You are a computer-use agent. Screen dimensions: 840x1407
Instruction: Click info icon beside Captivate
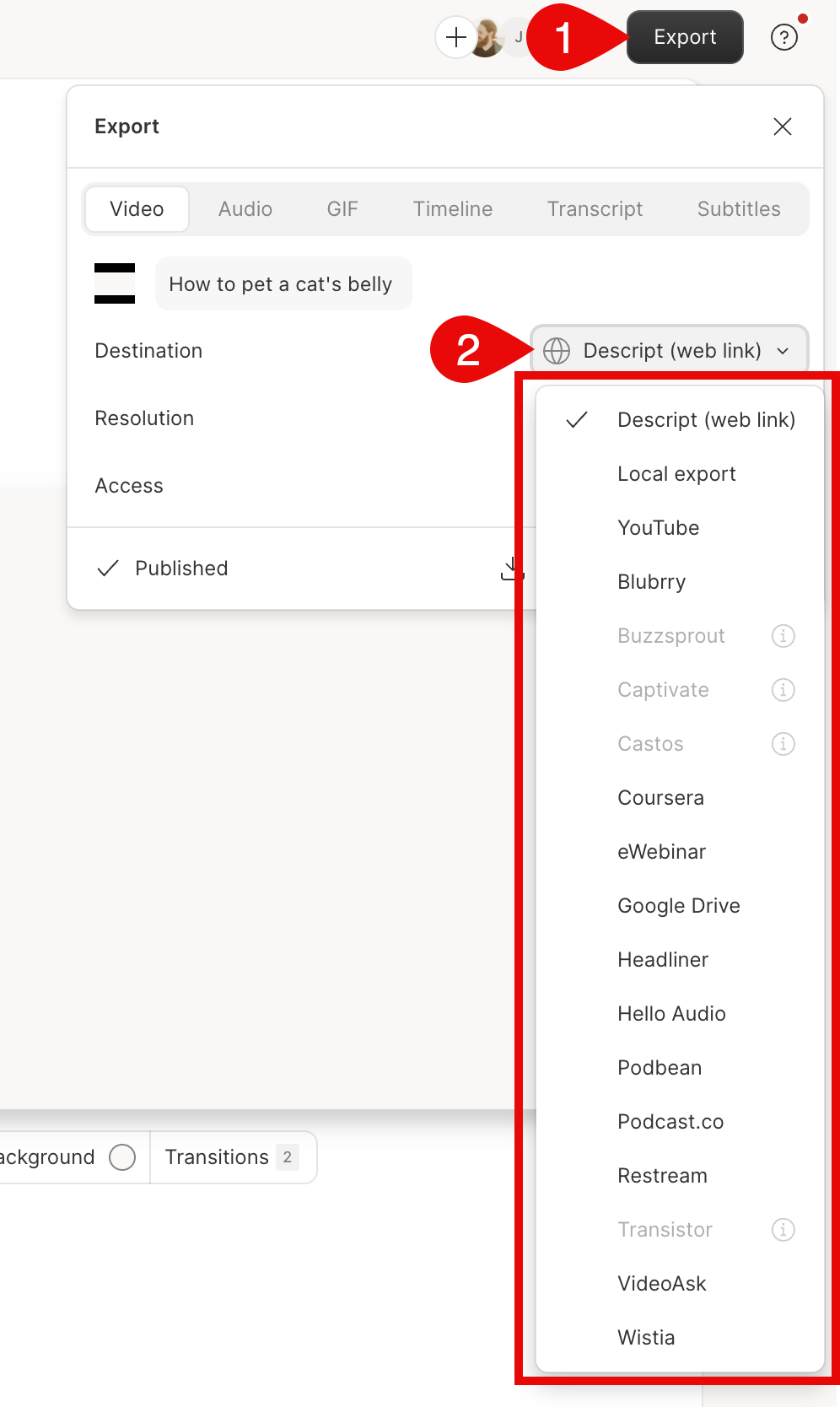point(783,690)
